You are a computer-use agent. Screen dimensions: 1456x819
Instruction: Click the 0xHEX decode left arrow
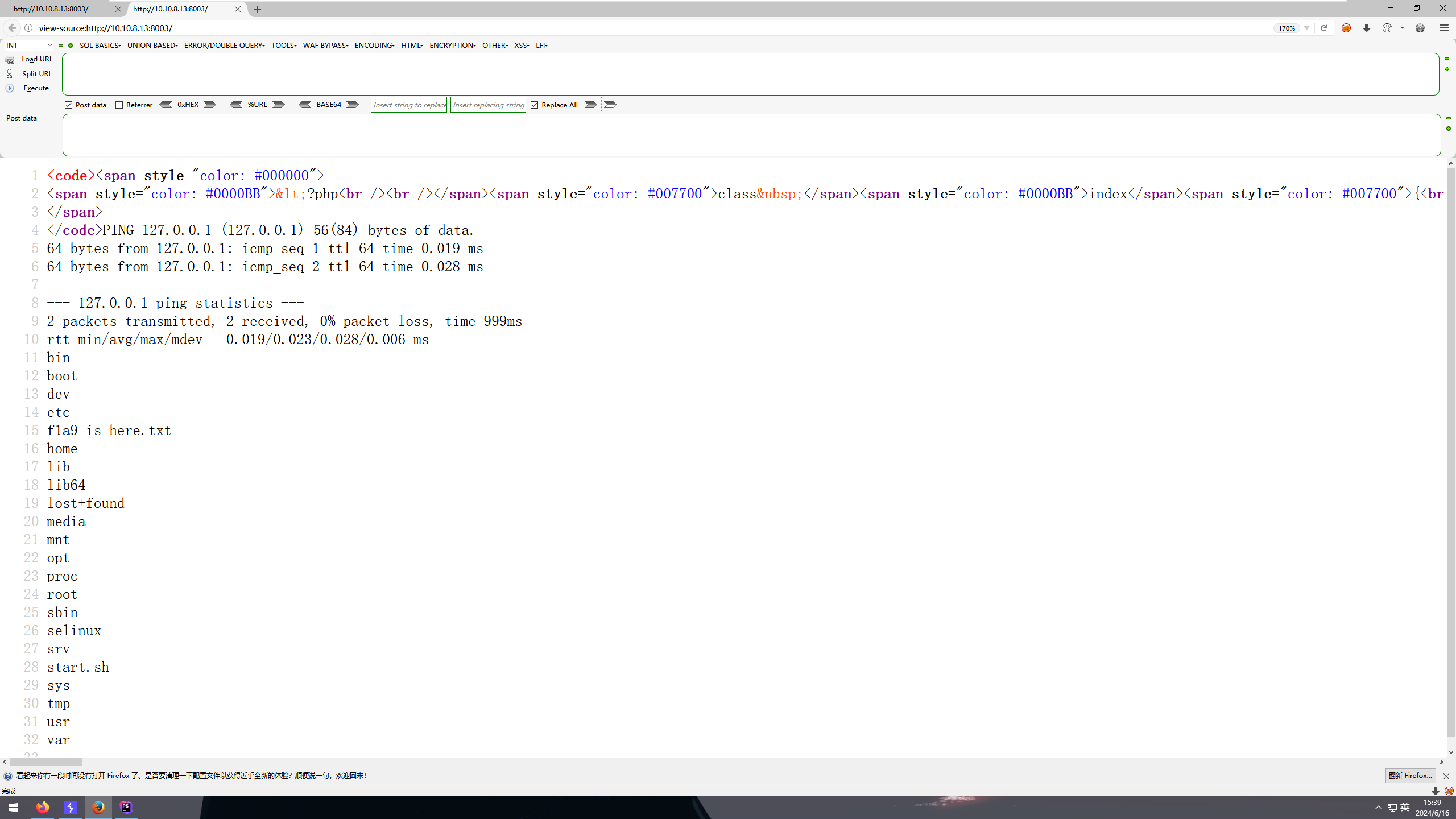coord(166,105)
